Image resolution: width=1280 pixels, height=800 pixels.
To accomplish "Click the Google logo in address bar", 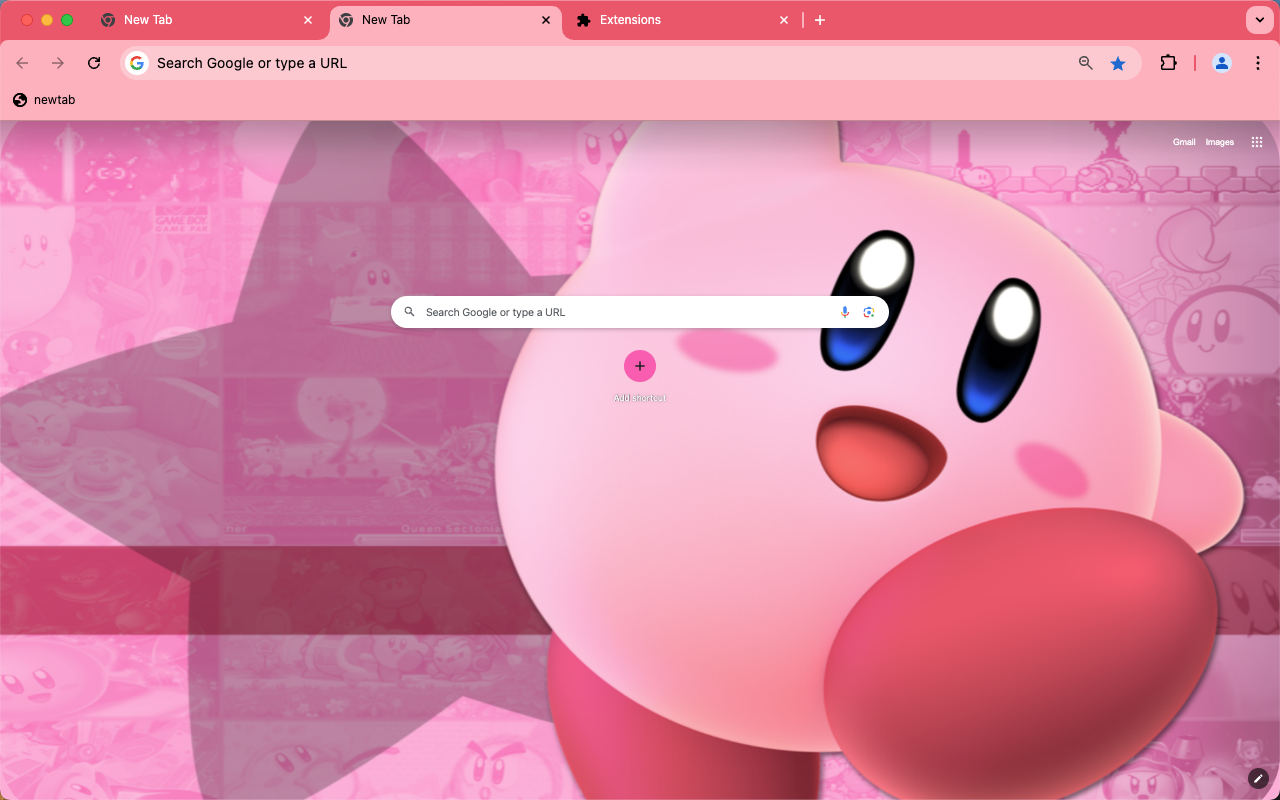I will [137, 63].
